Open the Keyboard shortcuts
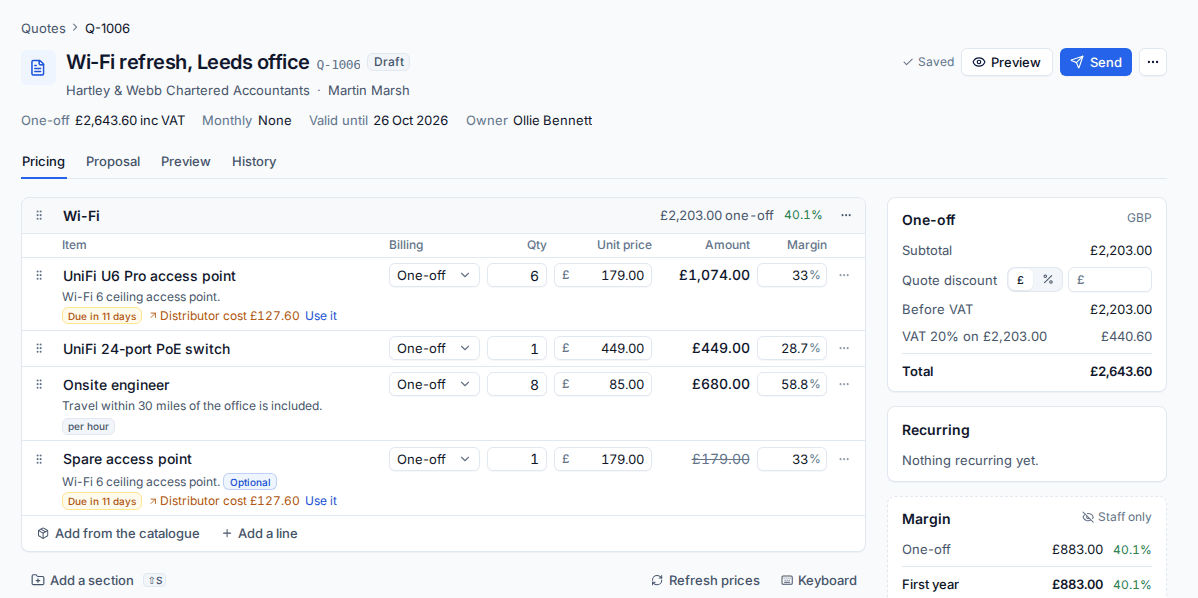This screenshot has height=598, width=1198. [819, 580]
